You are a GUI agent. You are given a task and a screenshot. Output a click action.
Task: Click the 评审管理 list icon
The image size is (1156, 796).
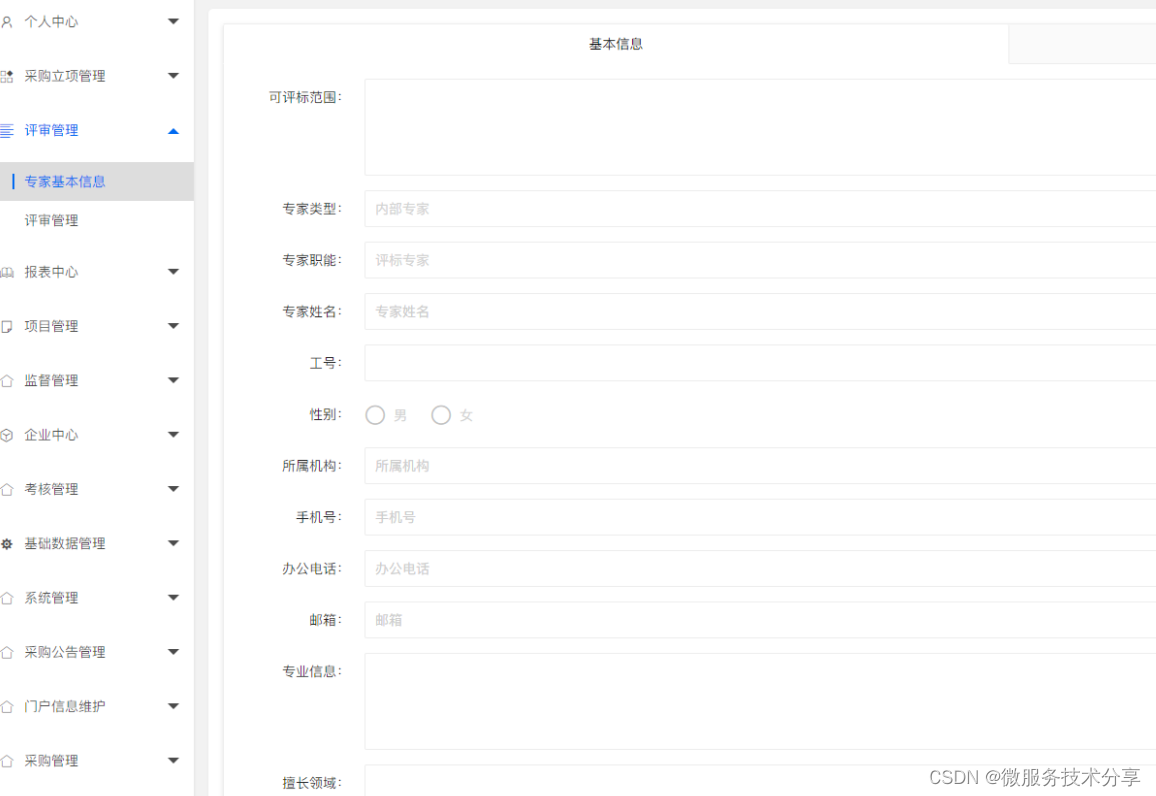point(10,130)
